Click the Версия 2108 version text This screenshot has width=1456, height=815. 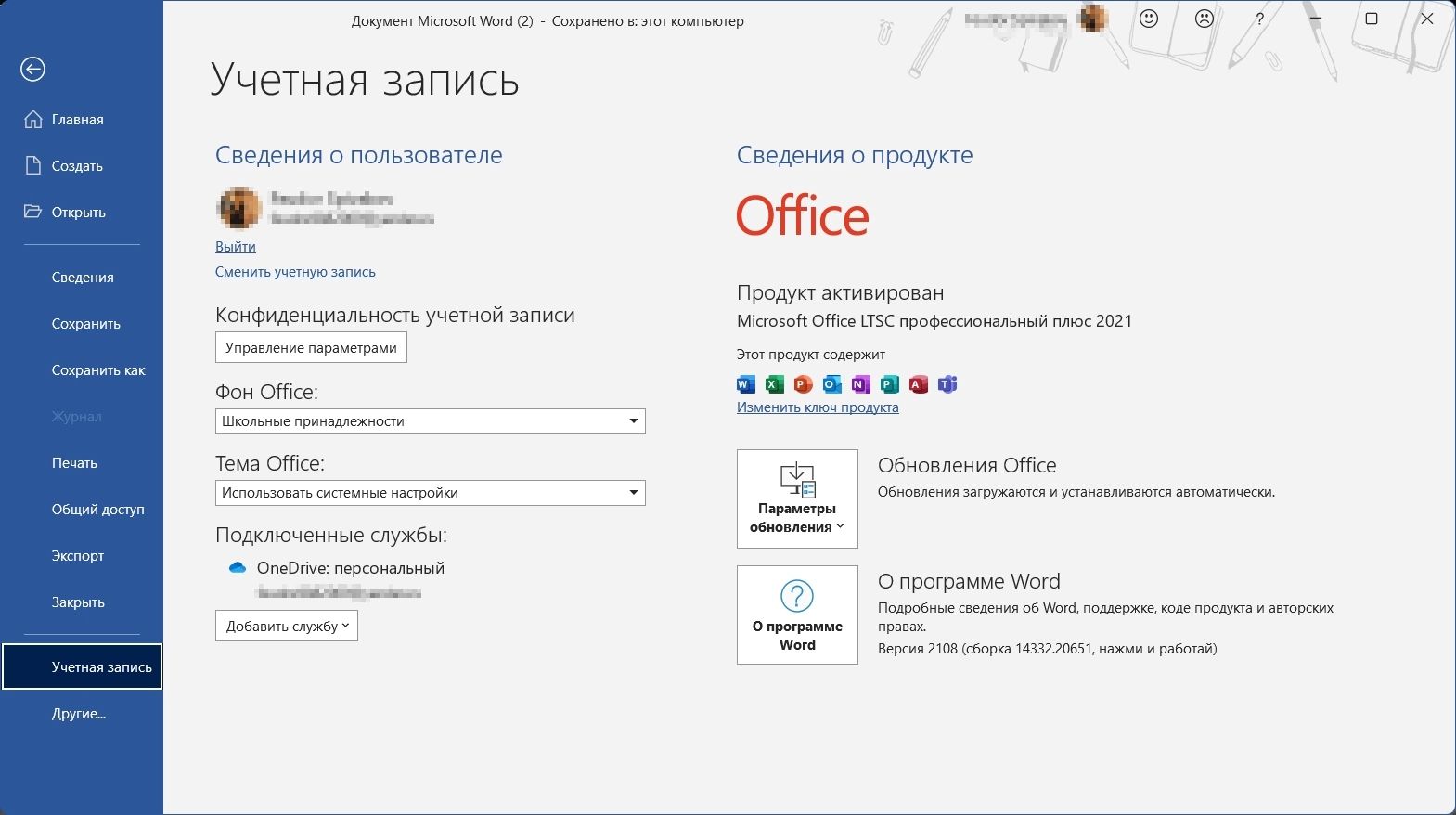pyautogui.click(x=1048, y=649)
